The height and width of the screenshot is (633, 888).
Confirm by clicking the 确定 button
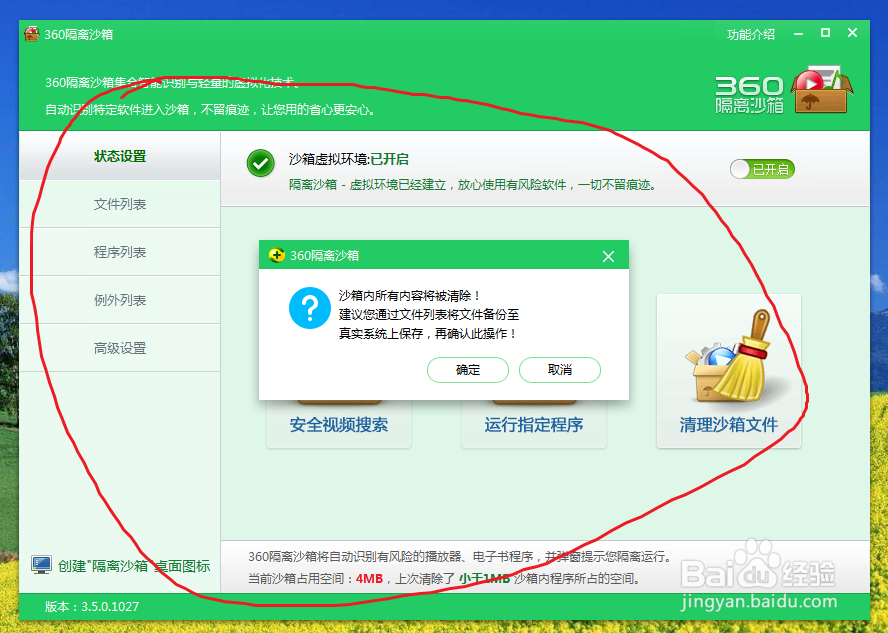tap(467, 370)
